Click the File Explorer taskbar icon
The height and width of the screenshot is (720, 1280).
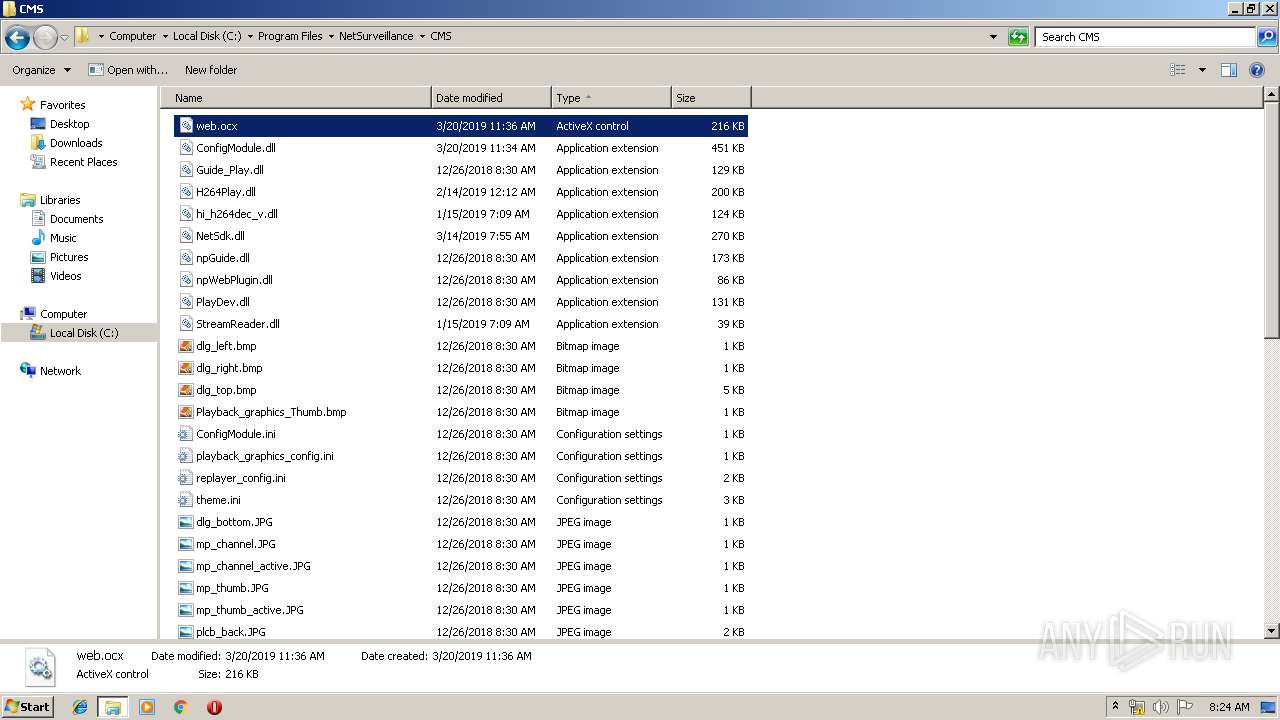click(113, 707)
